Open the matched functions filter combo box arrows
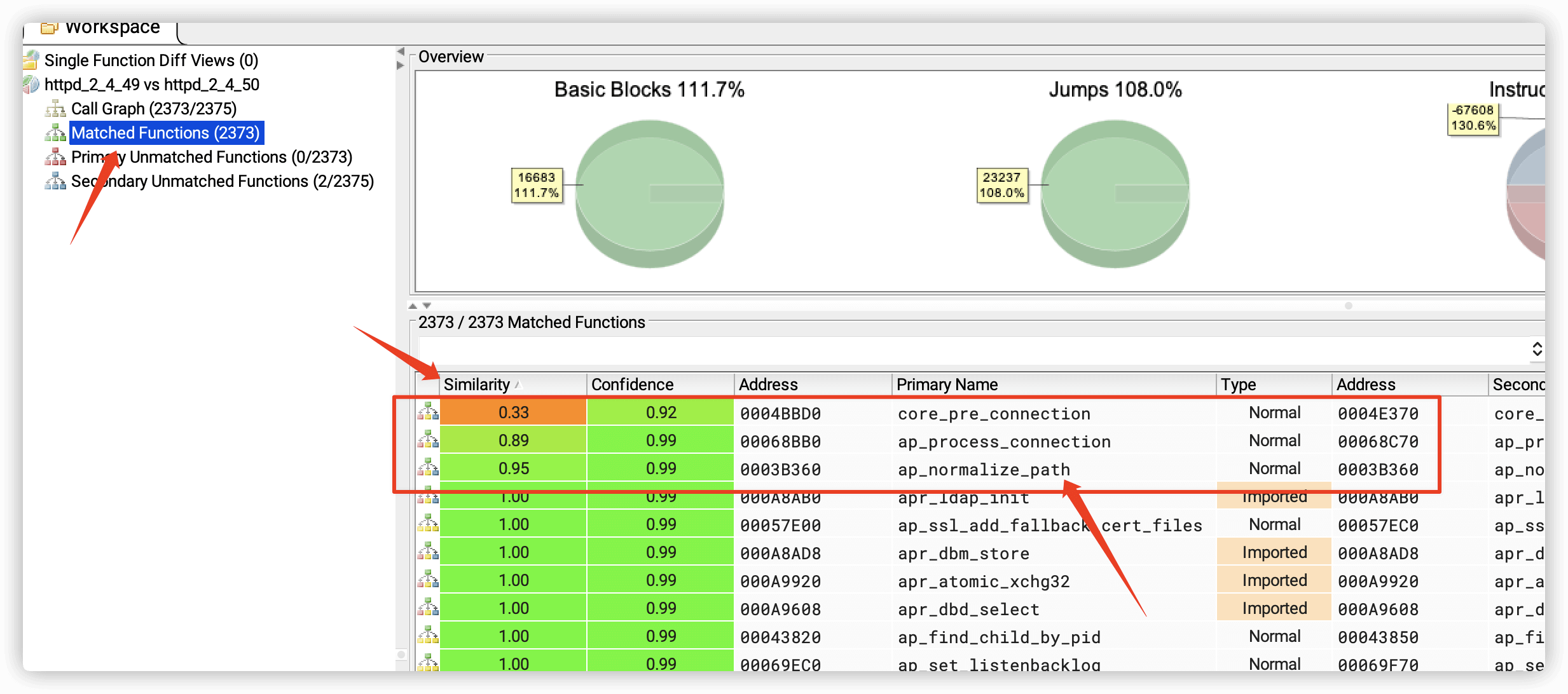 1537,349
